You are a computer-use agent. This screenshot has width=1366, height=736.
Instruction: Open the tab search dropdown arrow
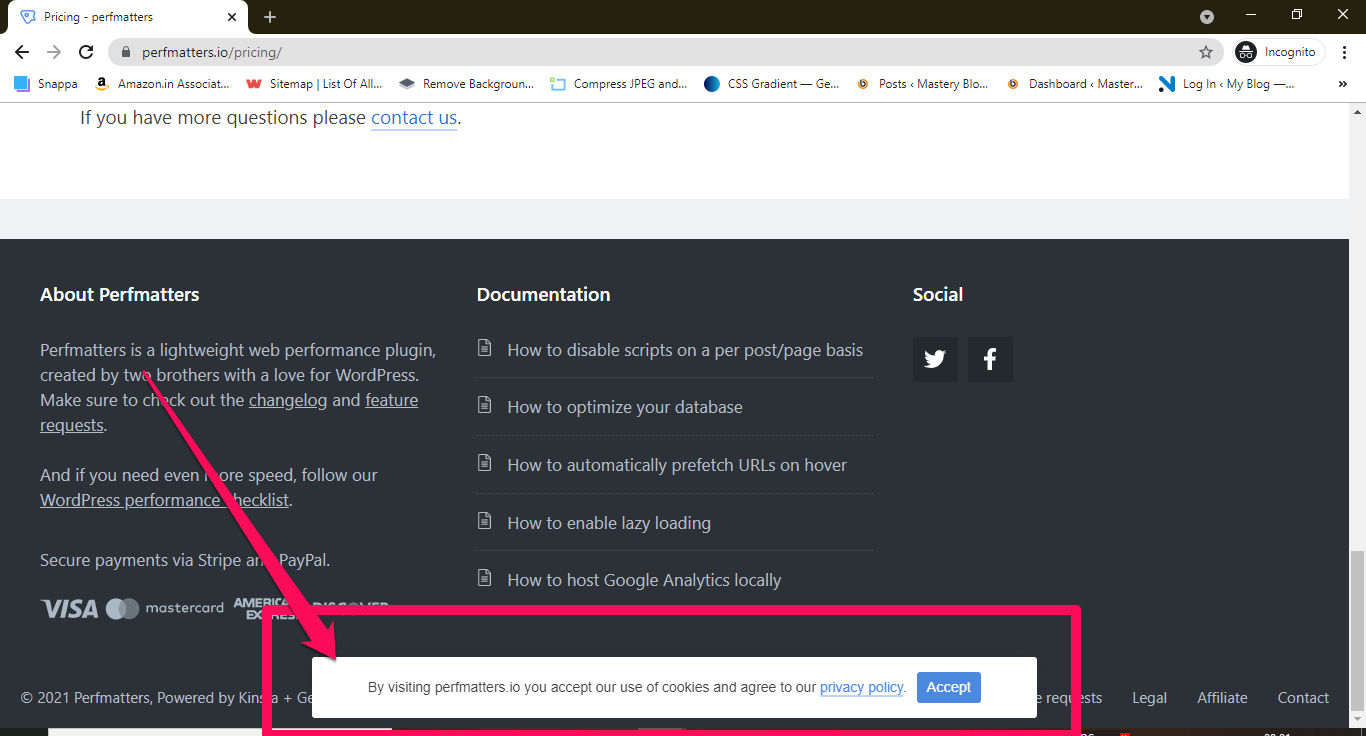(x=1207, y=16)
